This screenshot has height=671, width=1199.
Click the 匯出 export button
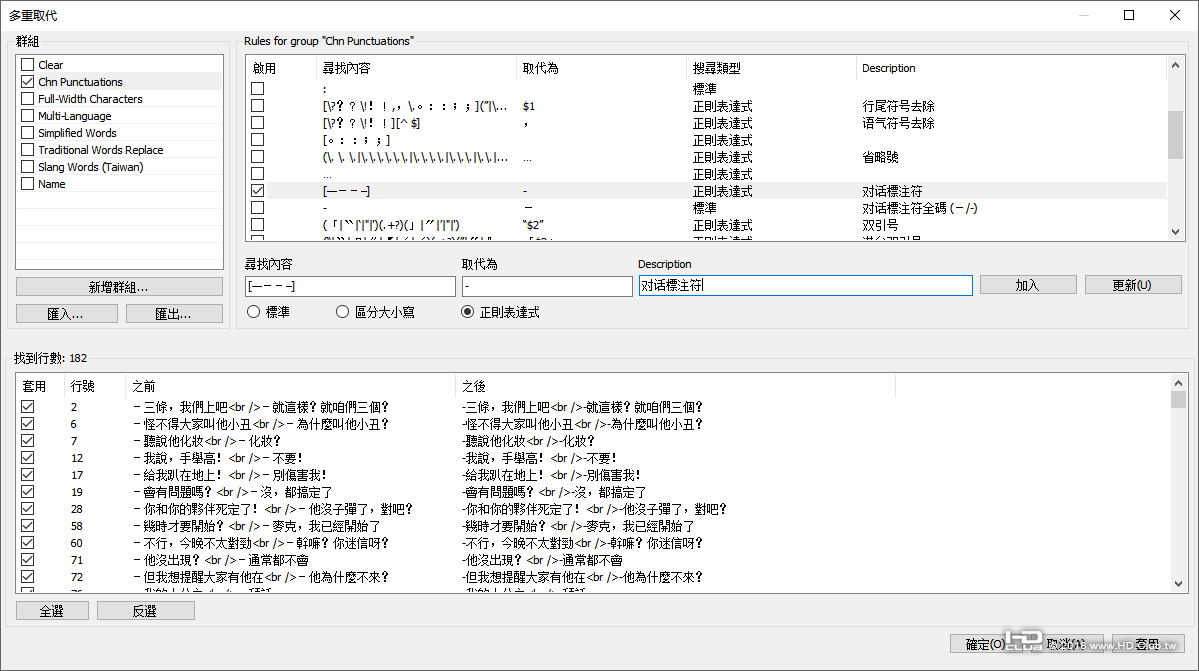174,313
